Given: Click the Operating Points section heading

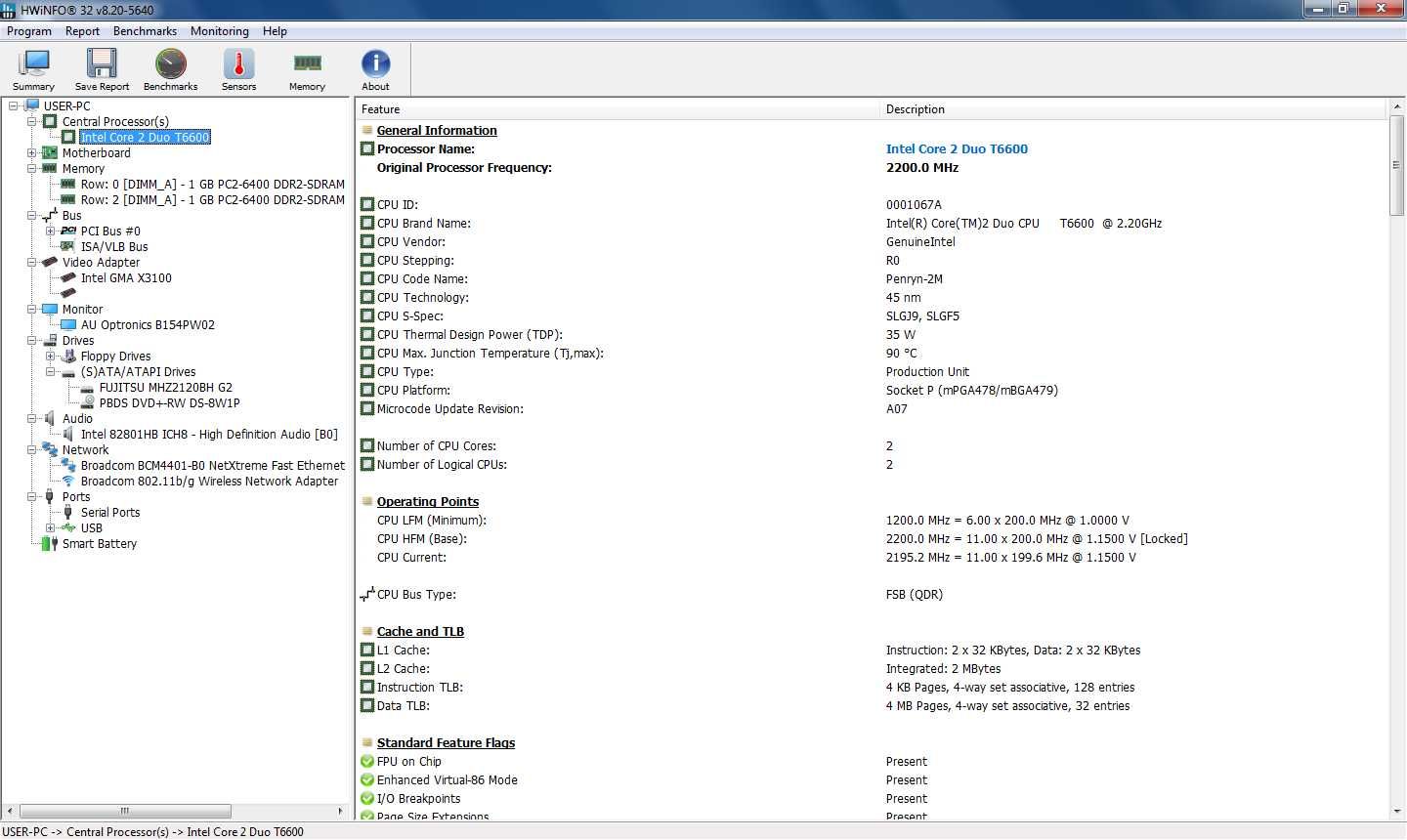Looking at the screenshot, I should pyautogui.click(x=428, y=501).
